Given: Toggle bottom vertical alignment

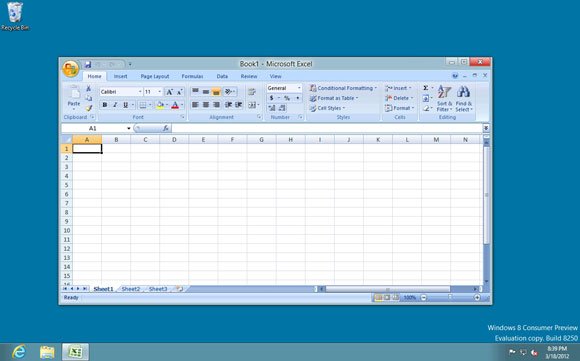Looking at the screenshot, I should point(216,91).
